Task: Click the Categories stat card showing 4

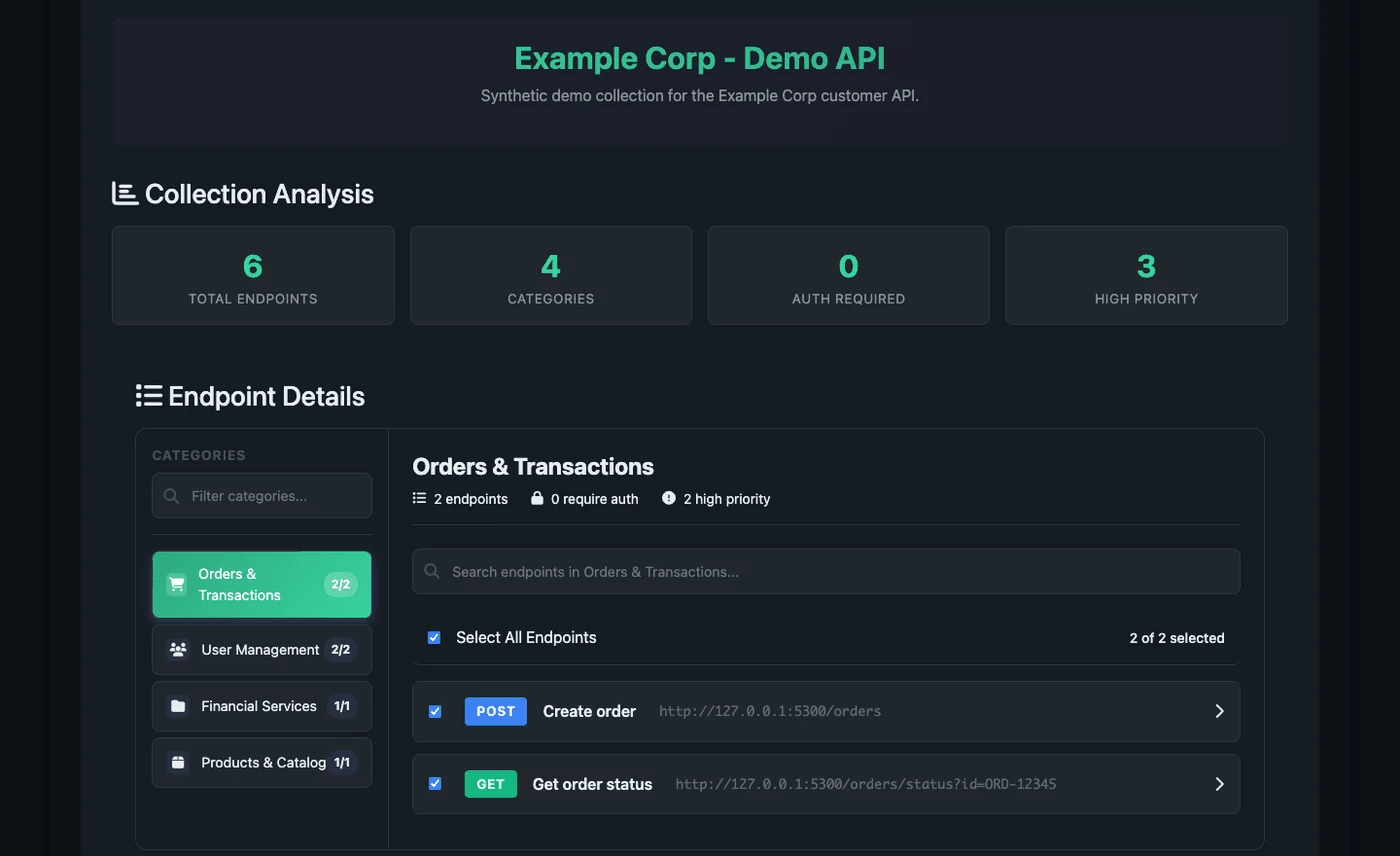Action: pyautogui.click(x=551, y=275)
